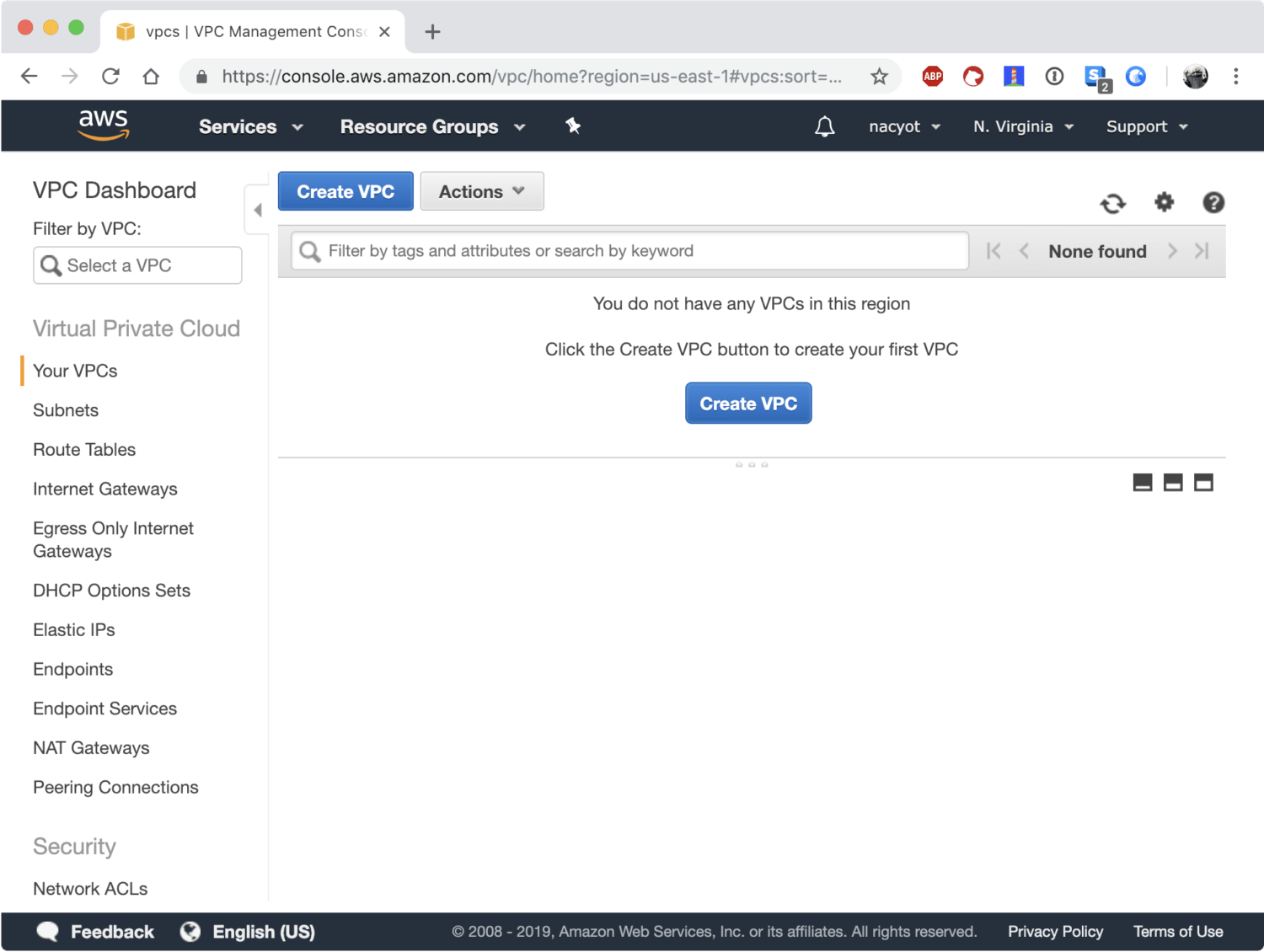1264x952 pixels.
Task: Go to browser home page
Action: click(151, 77)
